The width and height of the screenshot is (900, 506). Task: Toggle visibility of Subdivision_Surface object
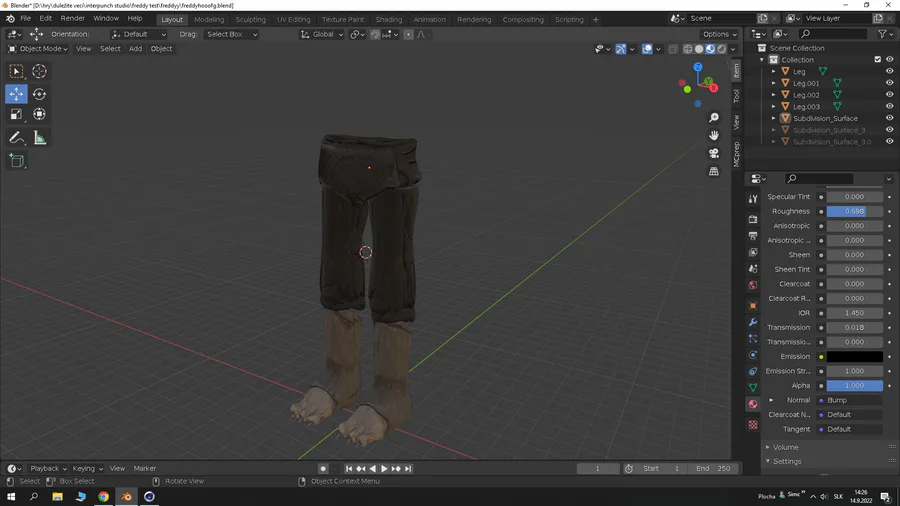point(890,118)
